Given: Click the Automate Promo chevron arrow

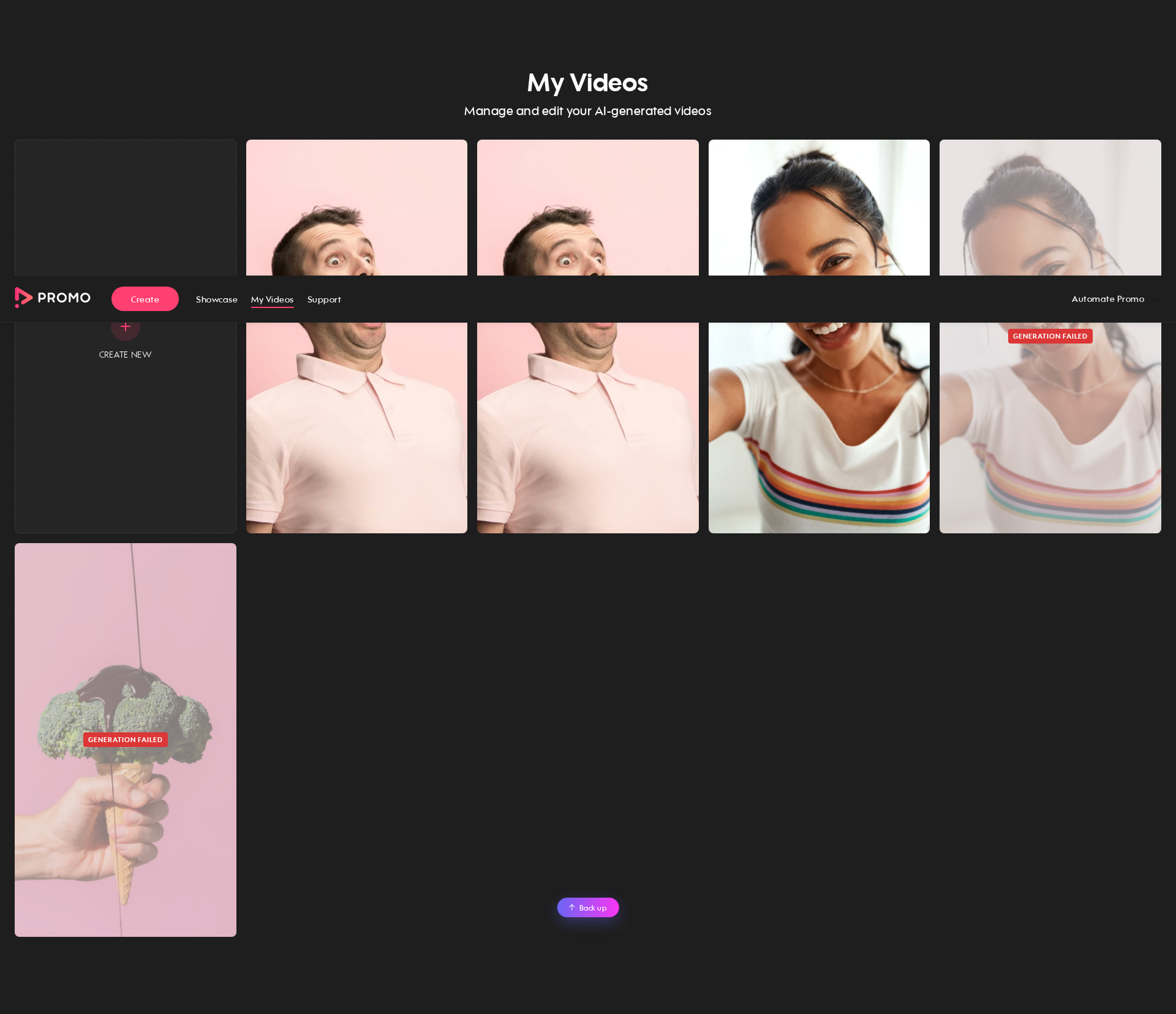Looking at the screenshot, I should (x=1155, y=299).
